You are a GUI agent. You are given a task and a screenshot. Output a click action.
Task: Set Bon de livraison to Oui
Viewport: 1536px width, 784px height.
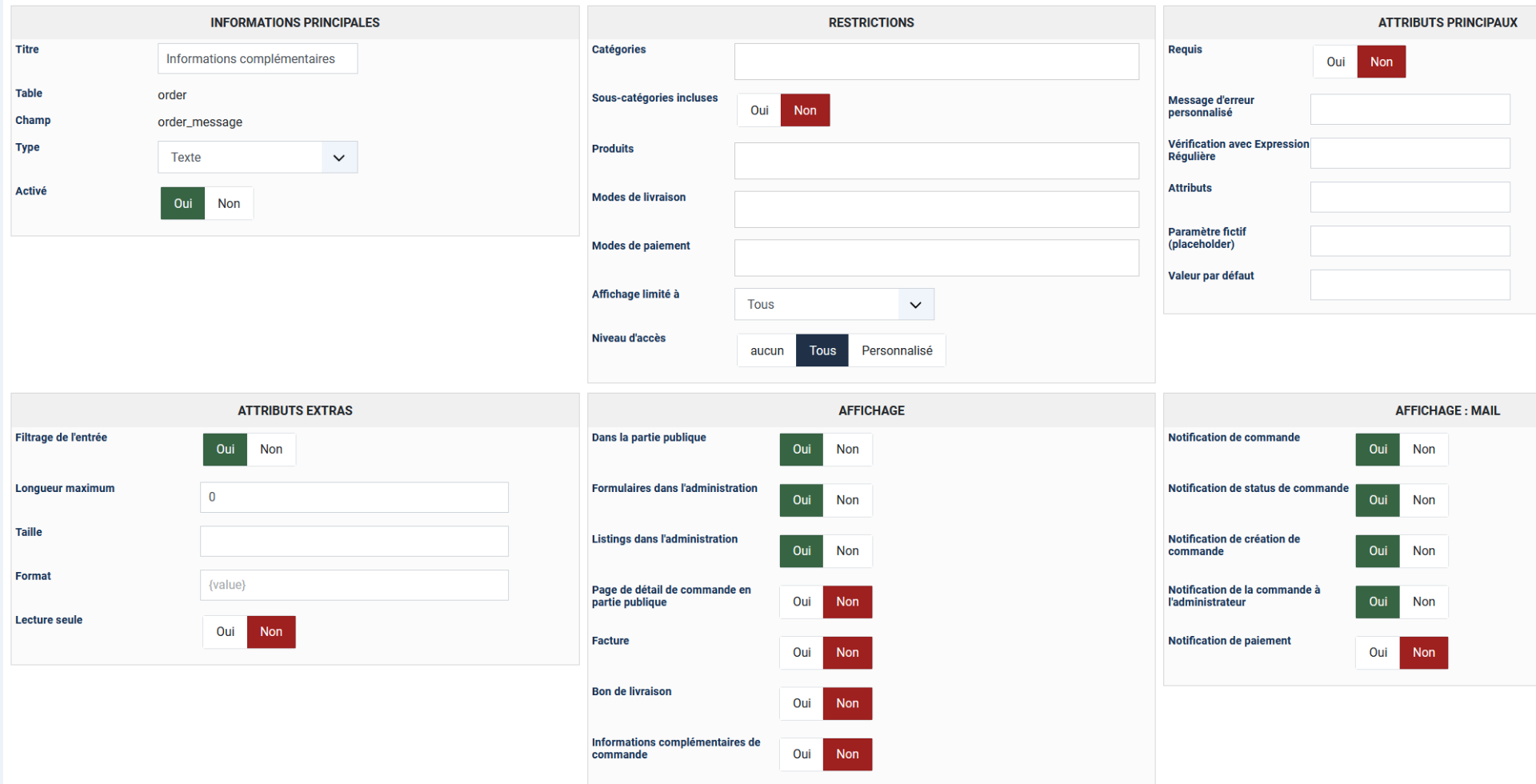click(x=802, y=704)
